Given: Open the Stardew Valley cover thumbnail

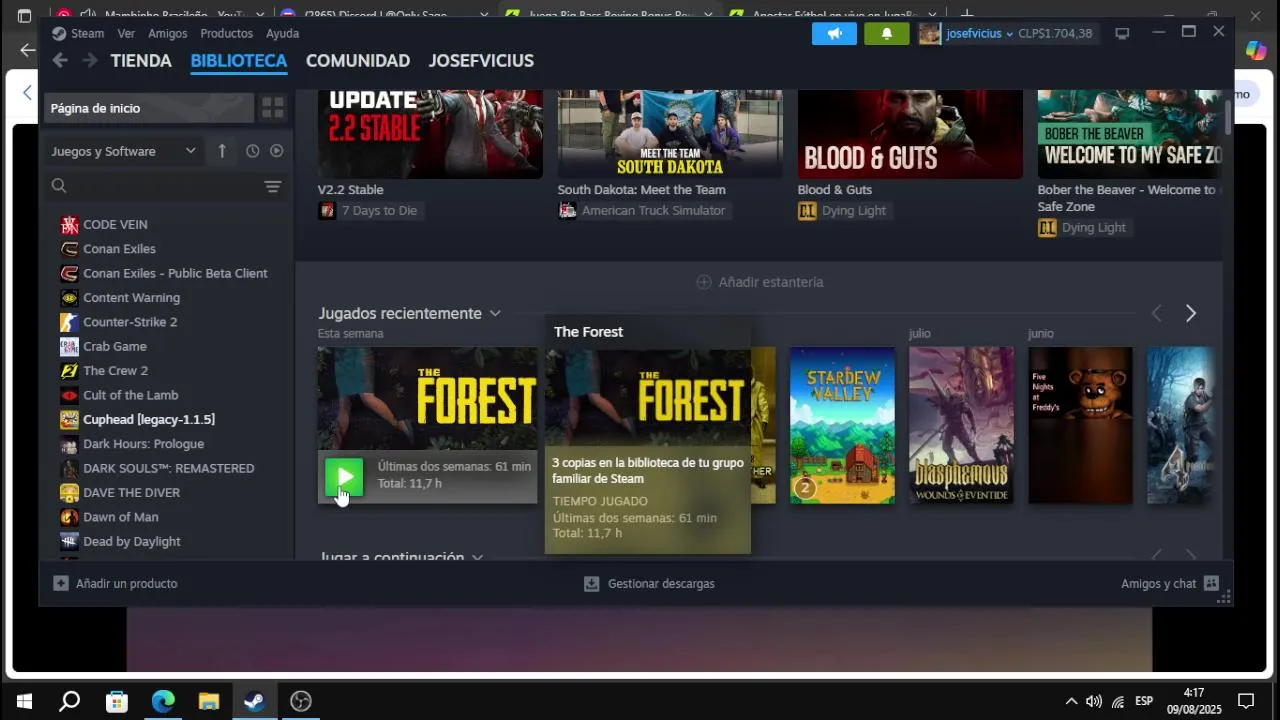Looking at the screenshot, I should (x=842, y=425).
